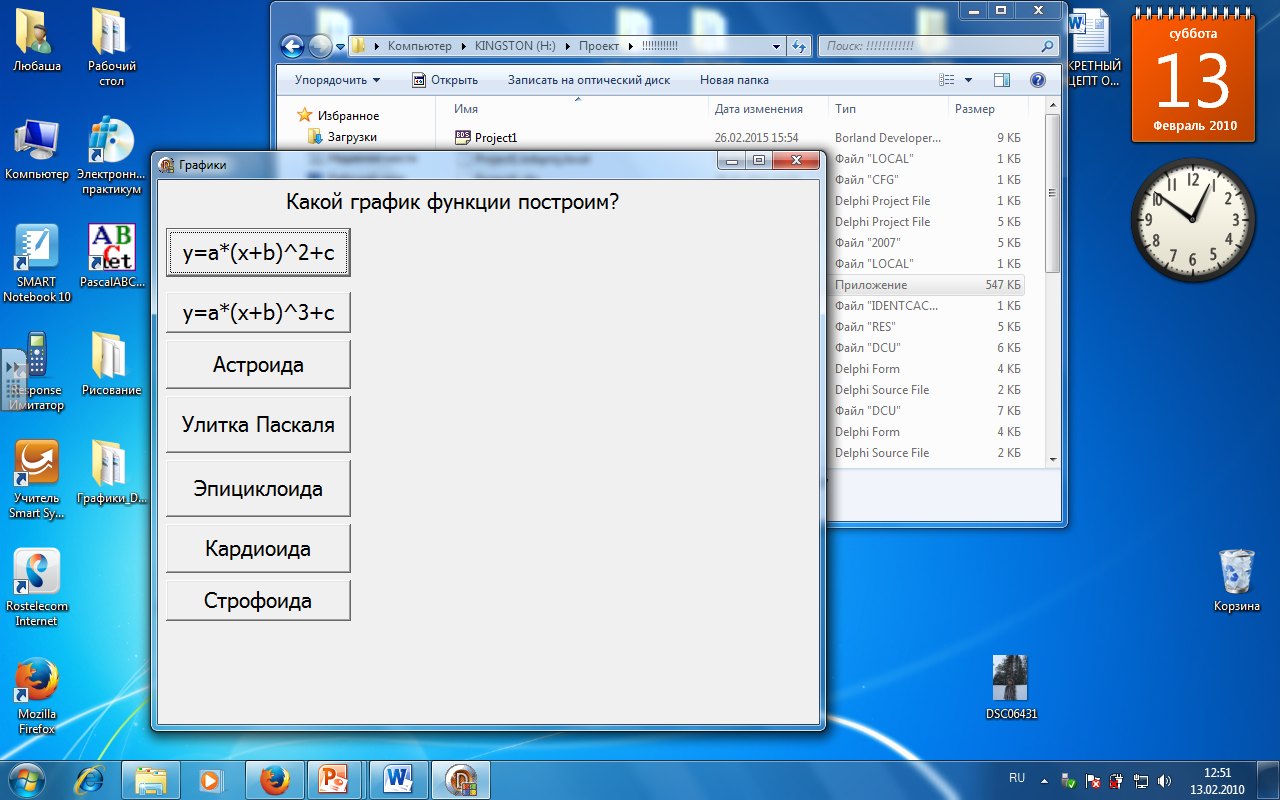
Task: Open recent locations dropdown next to forward arrow
Action: click(340, 46)
